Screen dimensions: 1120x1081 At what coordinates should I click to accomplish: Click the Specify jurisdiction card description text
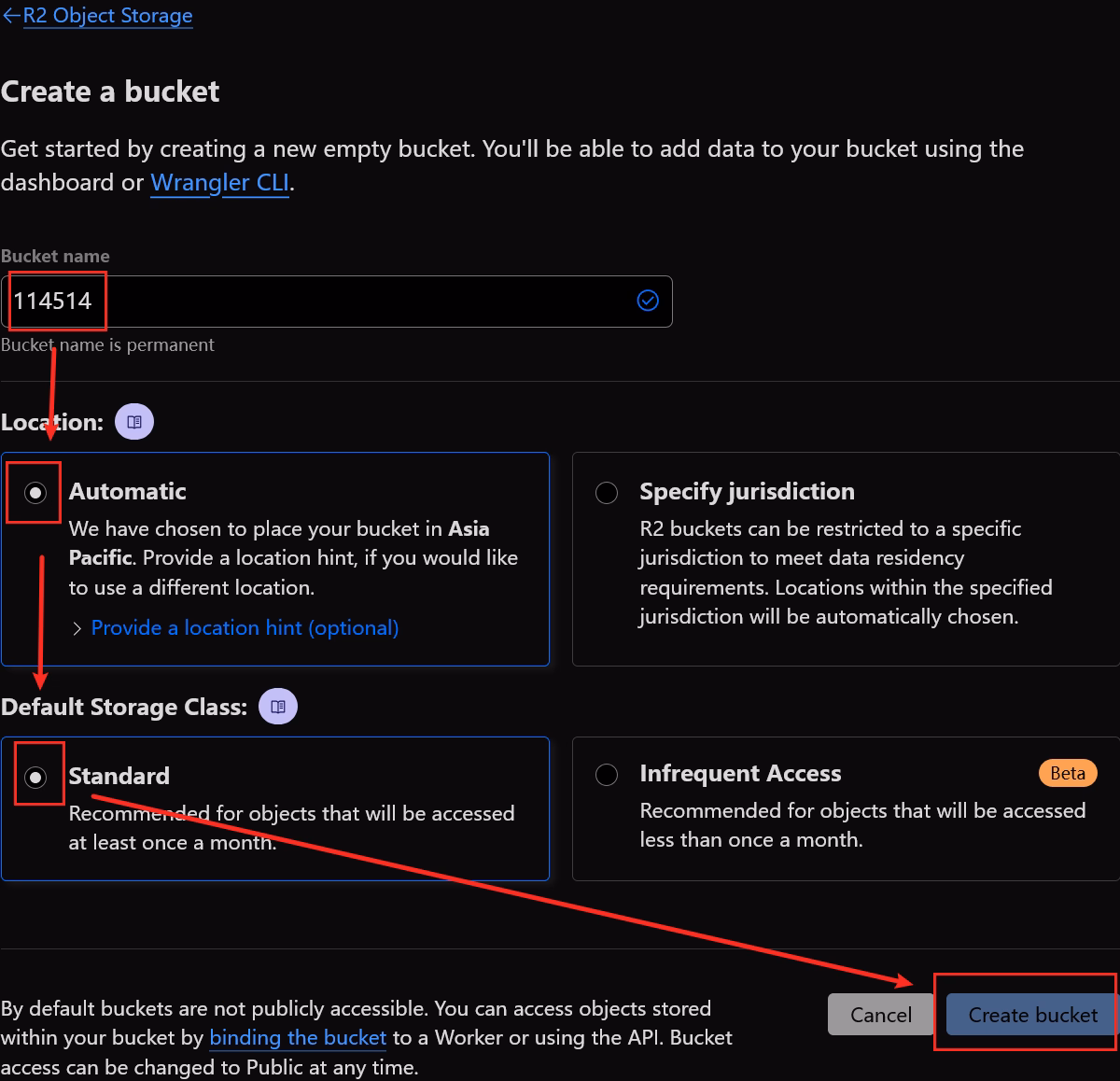[845, 572]
